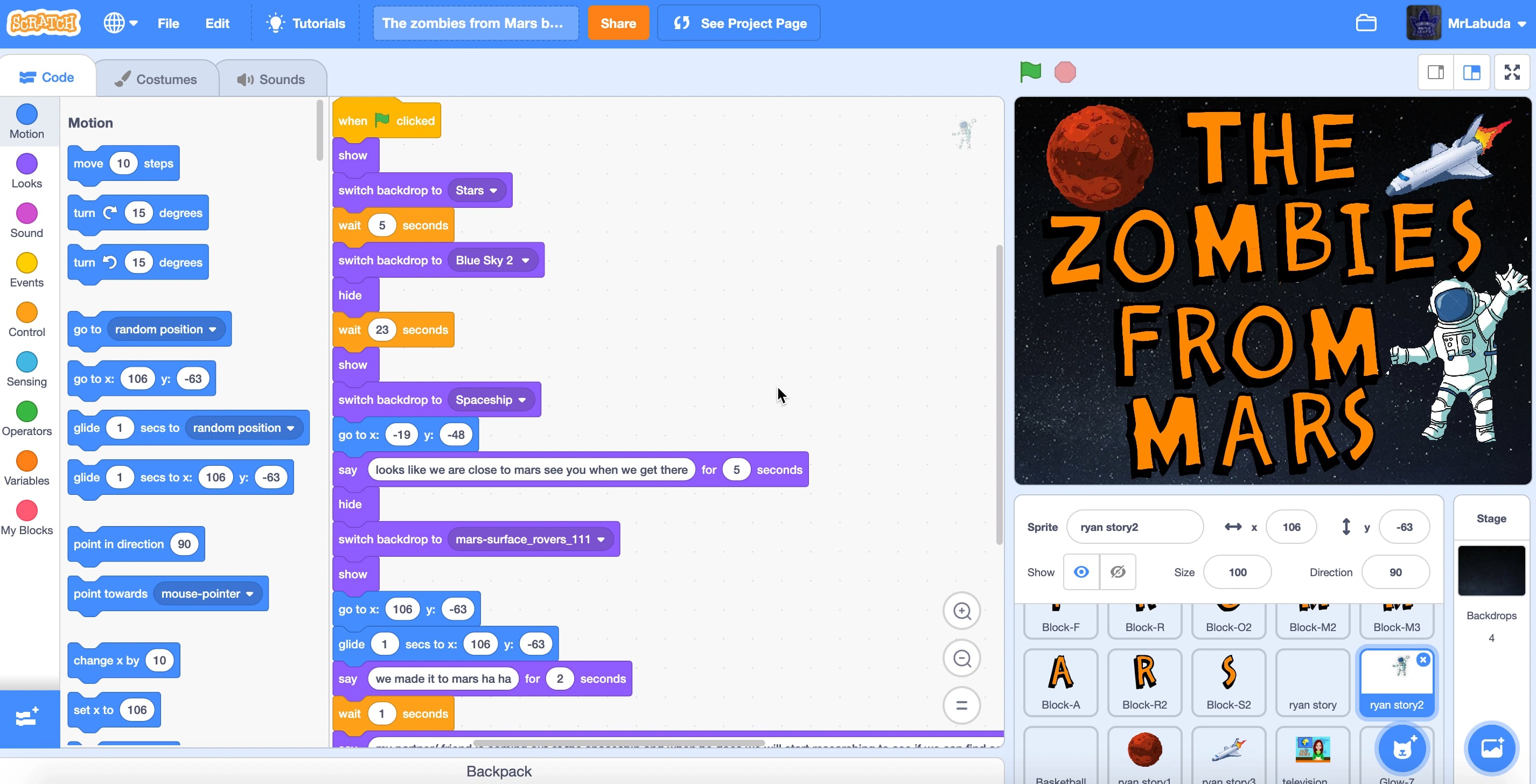Zoom in on the code area
Image resolution: width=1536 pixels, height=784 pixels.
tap(961, 611)
